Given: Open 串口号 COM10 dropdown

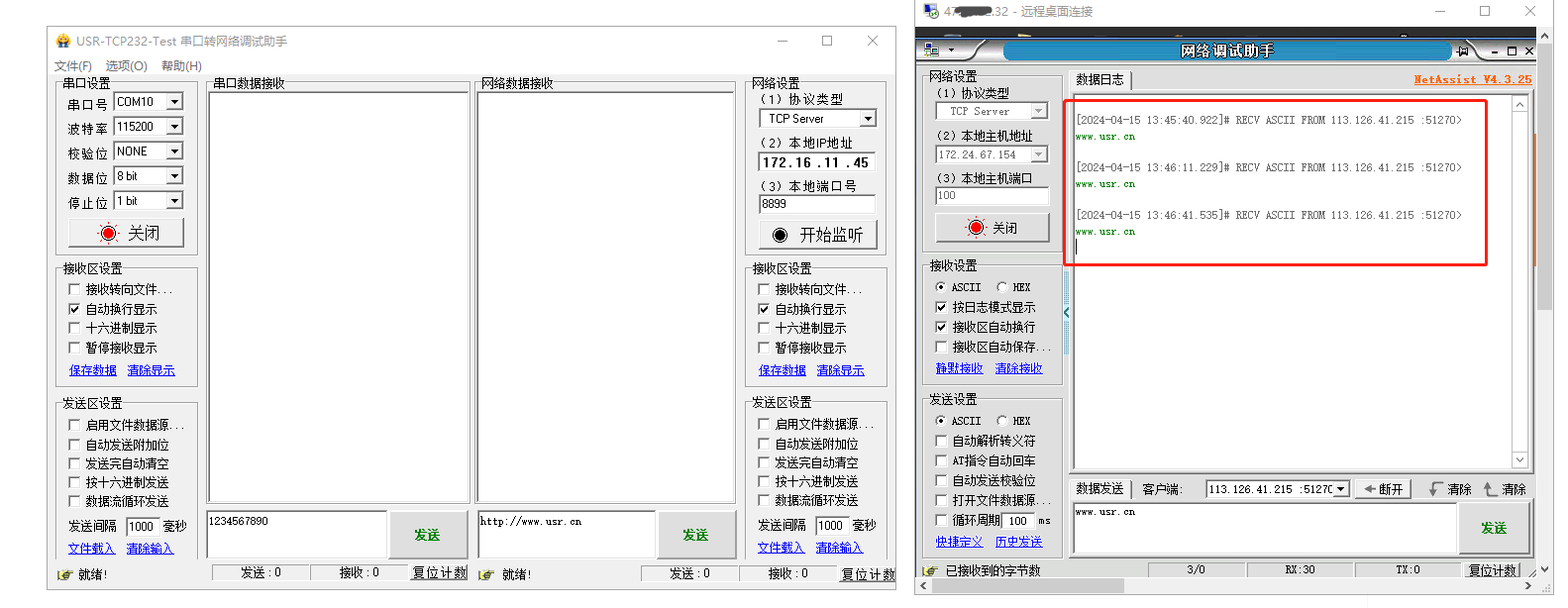Looking at the screenshot, I should [x=174, y=102].
